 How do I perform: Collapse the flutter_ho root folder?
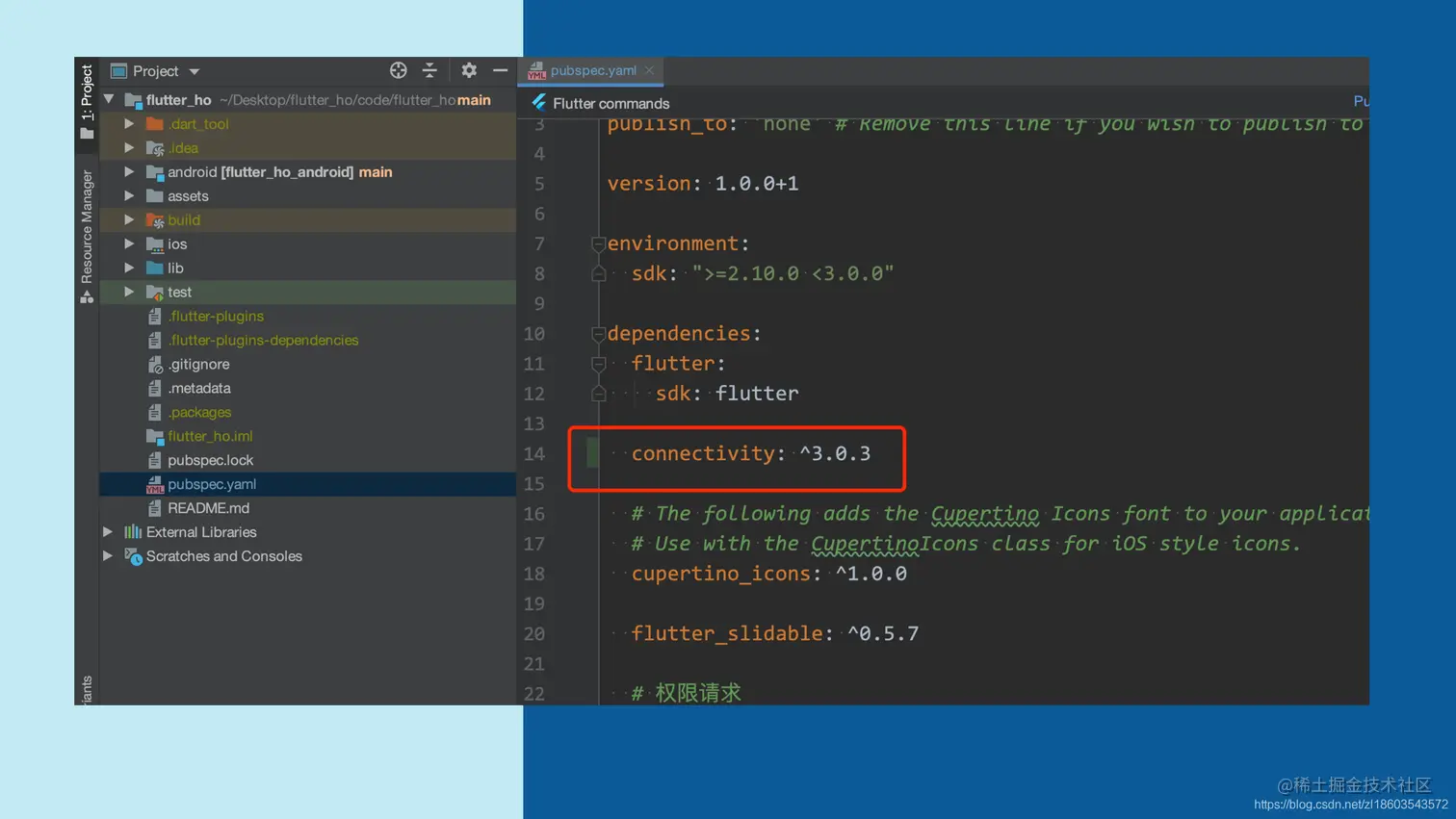click(x=109, y=99)
